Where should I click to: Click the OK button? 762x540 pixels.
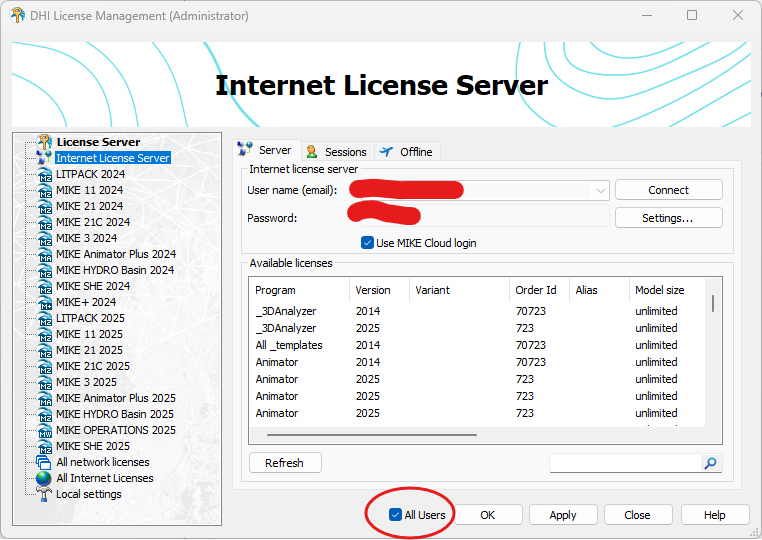(x=487, y=515)
